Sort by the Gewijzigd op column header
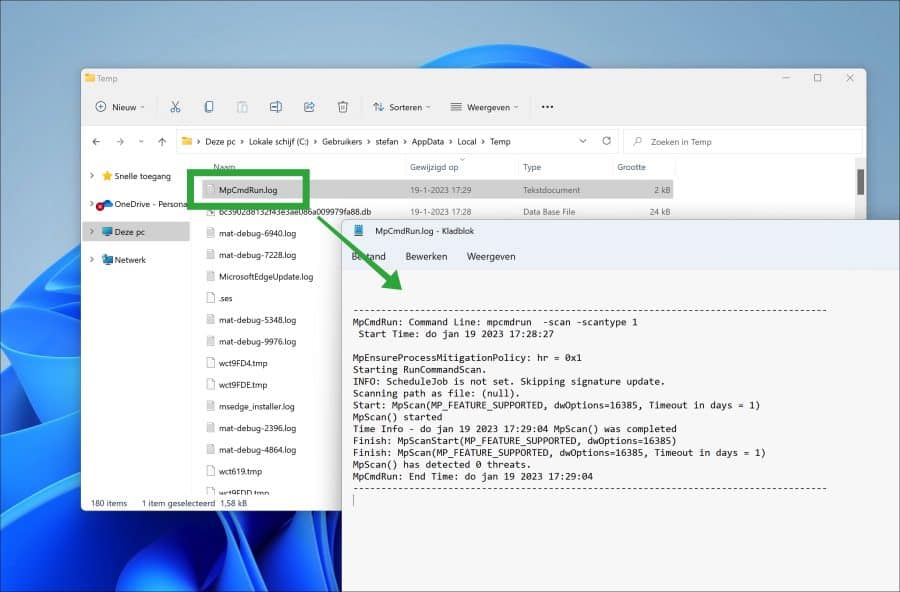The image size is (900, 592). [x=434, y=167]
